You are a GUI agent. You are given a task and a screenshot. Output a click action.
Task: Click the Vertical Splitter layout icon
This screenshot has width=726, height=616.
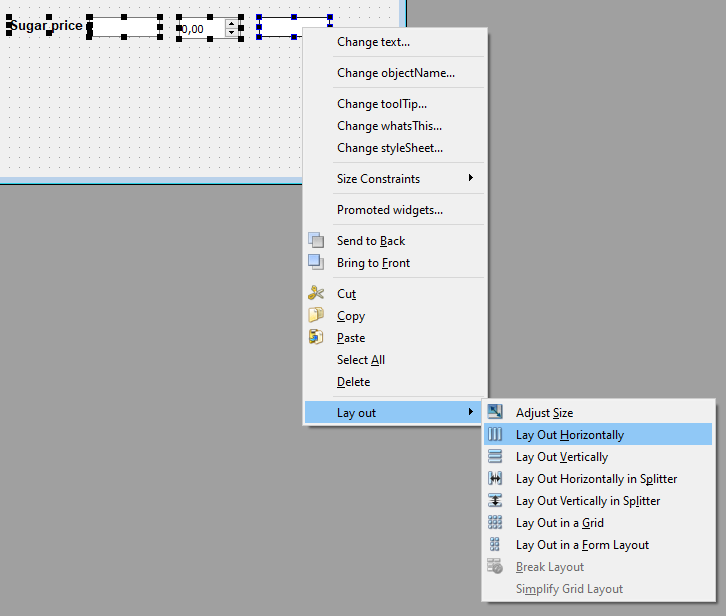point(495,500)
